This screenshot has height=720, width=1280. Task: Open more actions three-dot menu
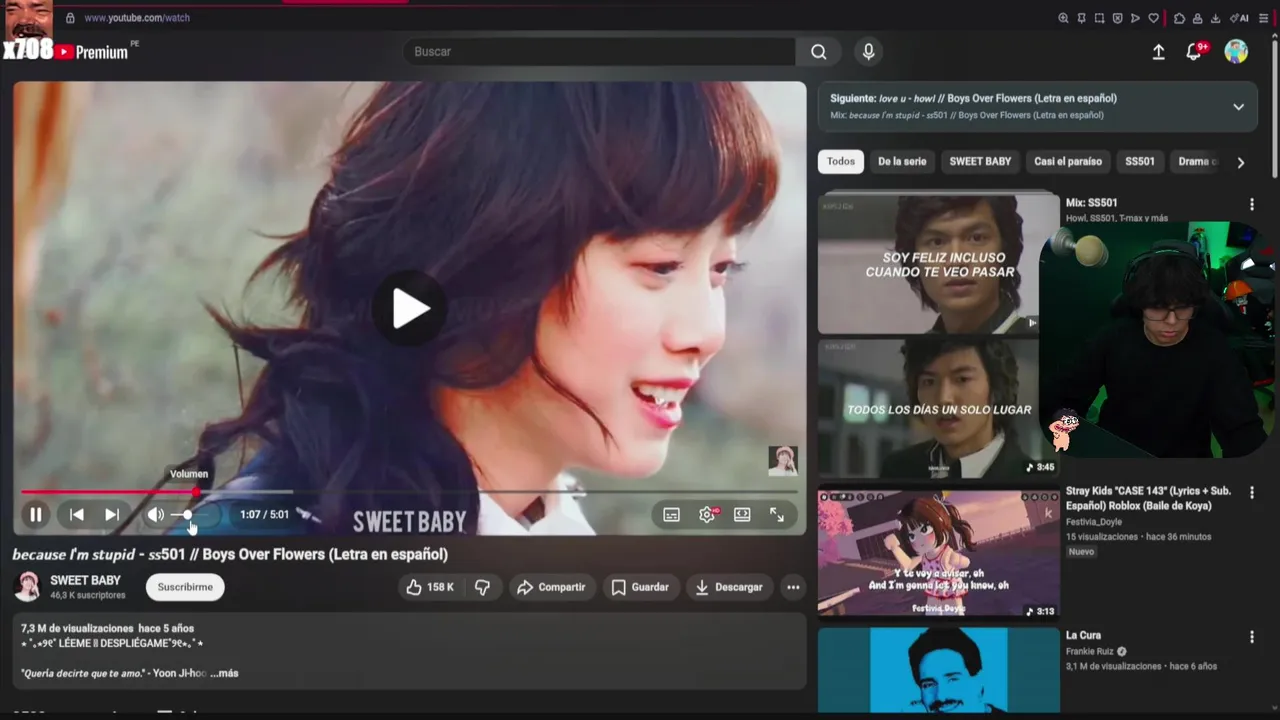pyautogui.click(x=793, y=587)
